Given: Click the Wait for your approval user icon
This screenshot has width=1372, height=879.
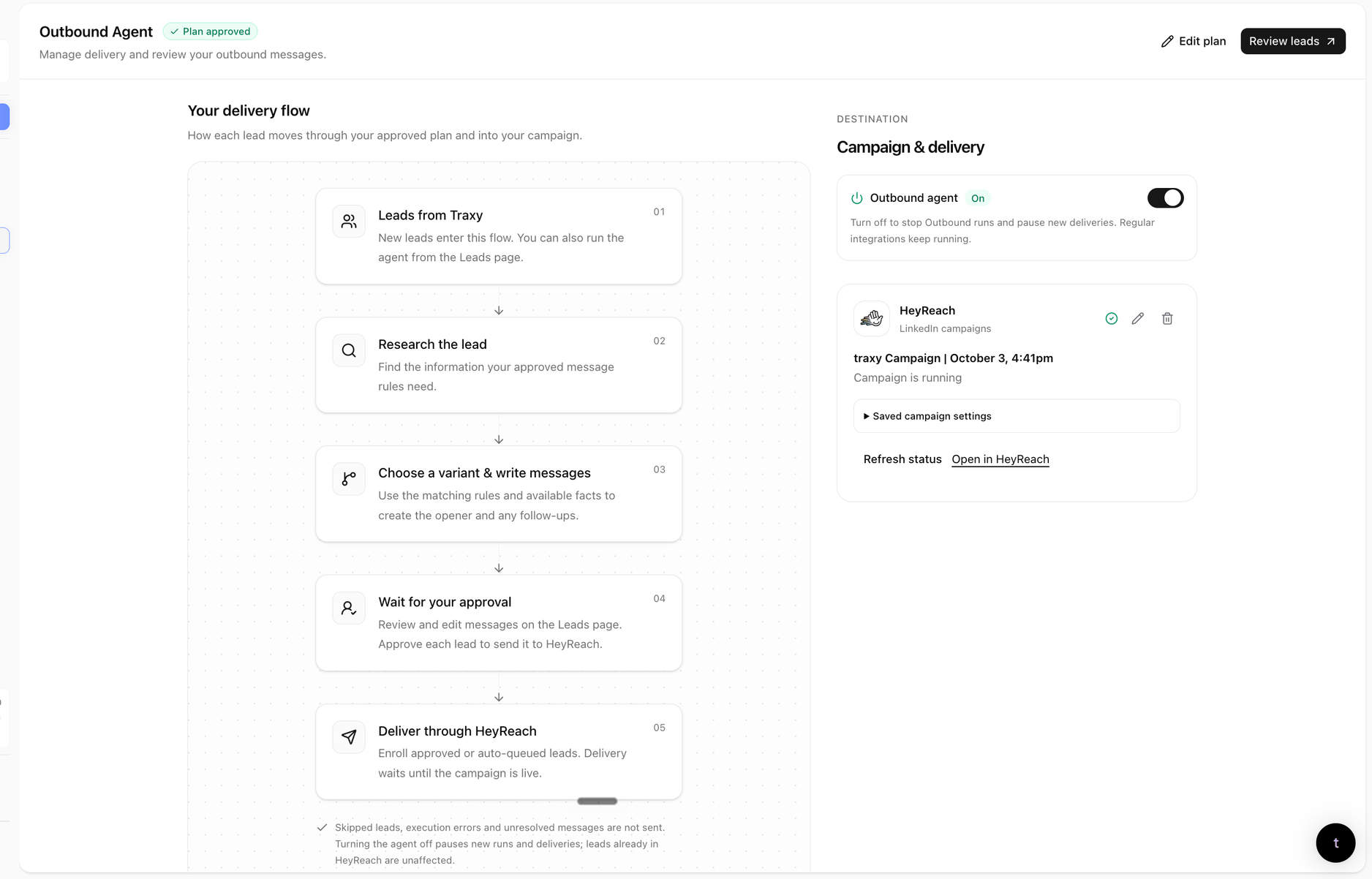Looking at the screenshot, I should pos(349,608).
